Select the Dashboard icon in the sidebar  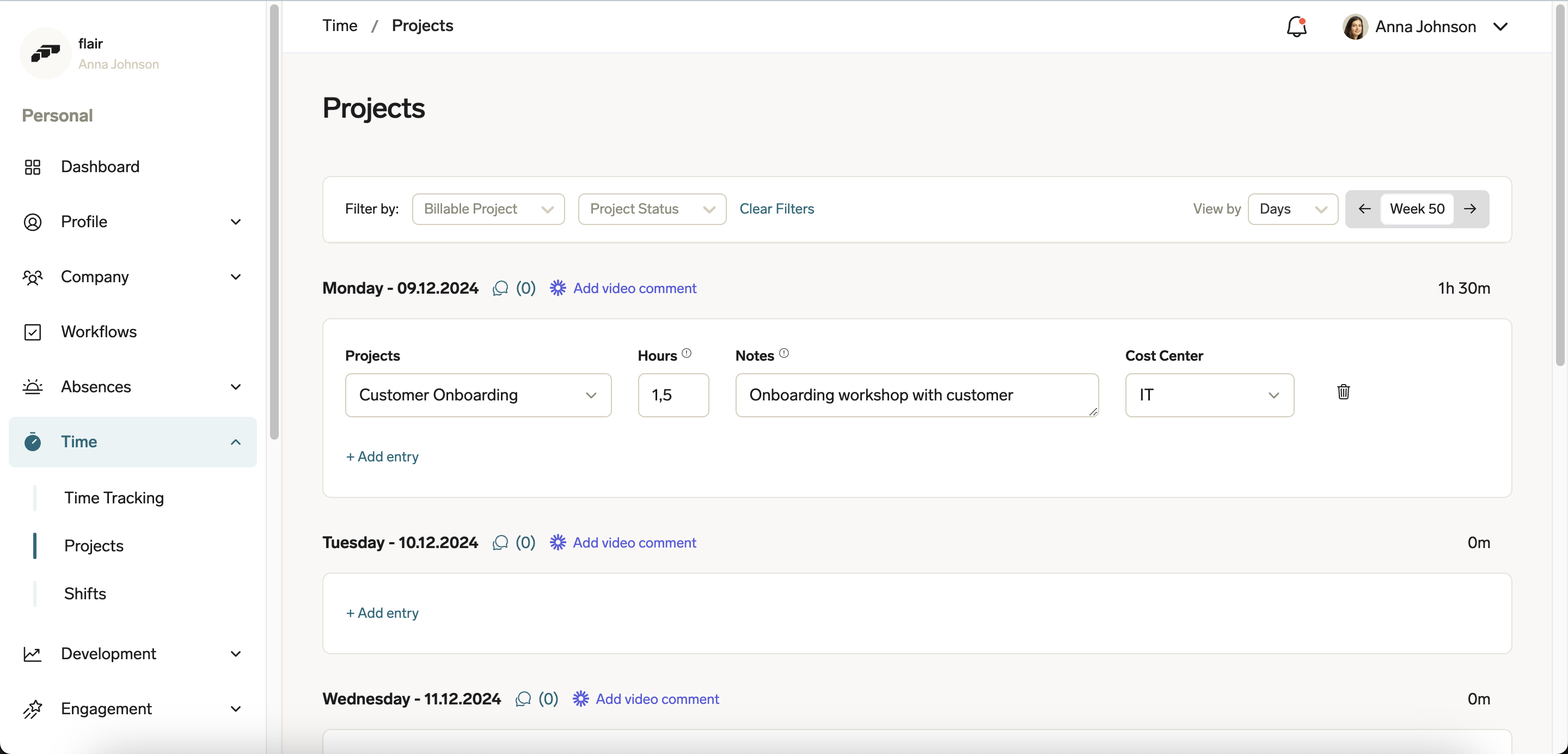[33, 166]
